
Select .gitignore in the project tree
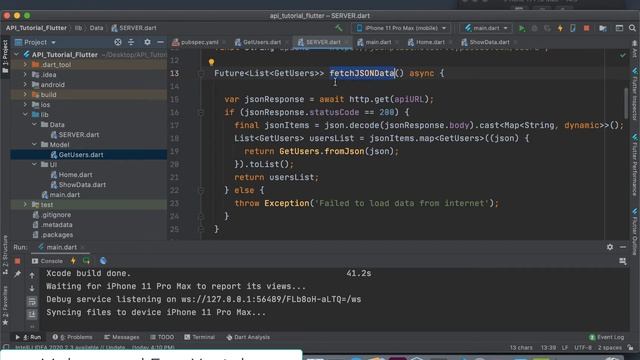pos(56,215)
